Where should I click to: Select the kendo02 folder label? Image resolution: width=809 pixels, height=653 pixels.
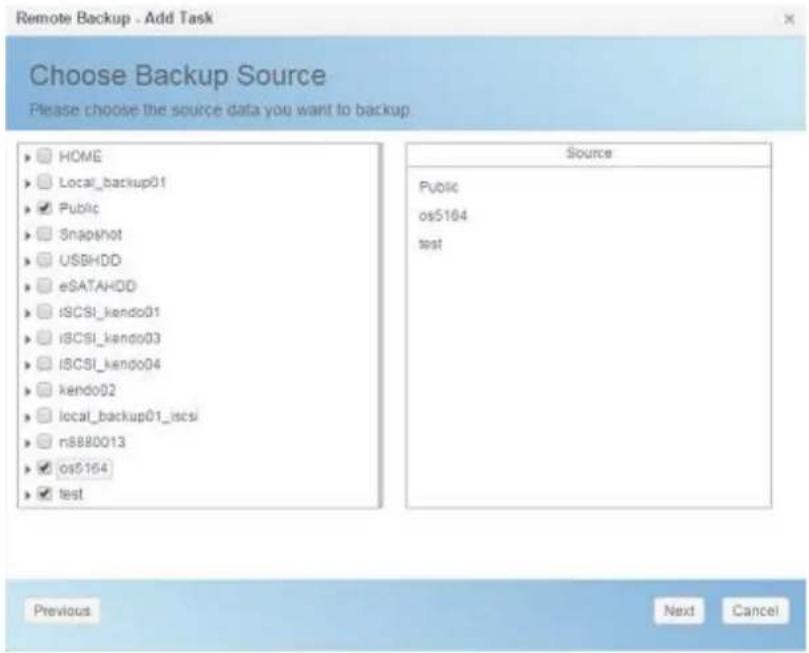click(88, 390)
